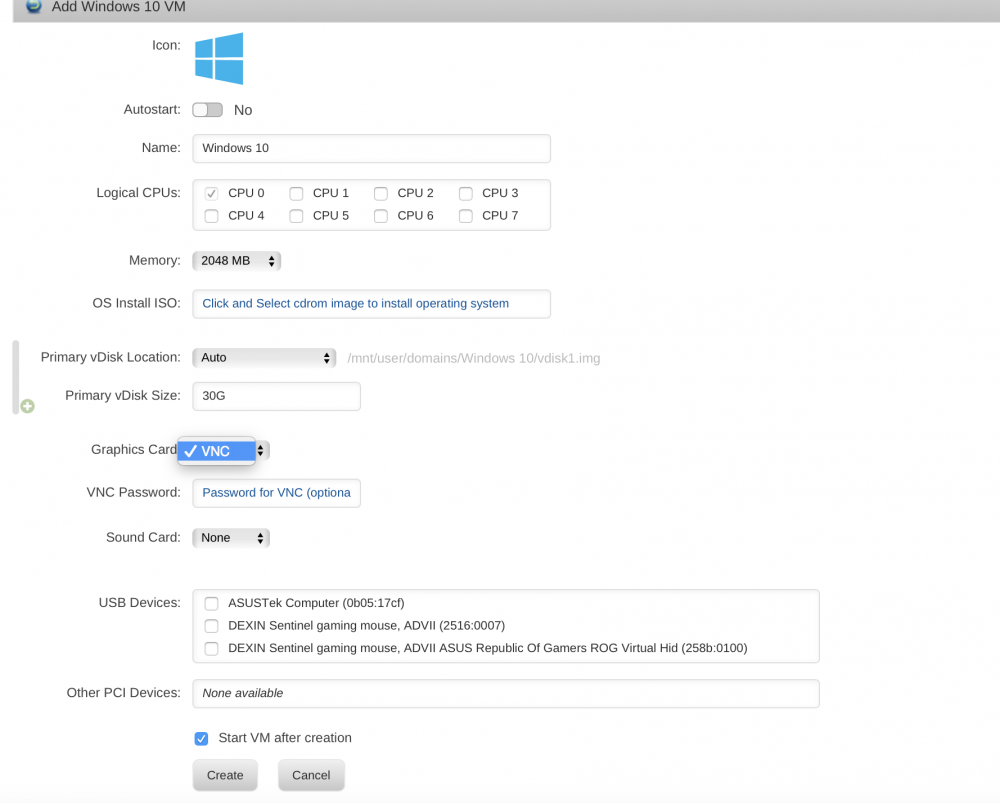The image size is (1000, 803).
Task: Select VNC in Graphics Card menu
Action: (217, 451)
